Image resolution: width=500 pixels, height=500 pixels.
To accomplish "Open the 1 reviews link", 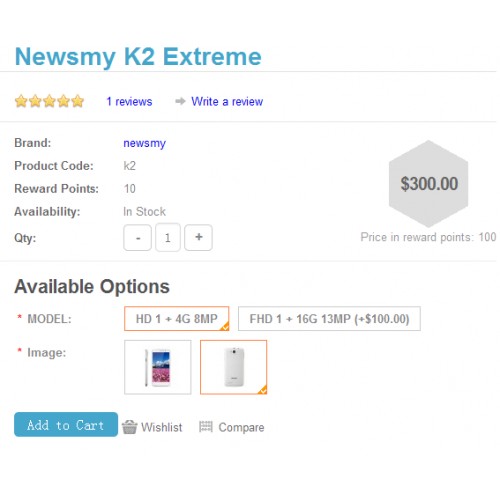I will [x=129, y=101].
